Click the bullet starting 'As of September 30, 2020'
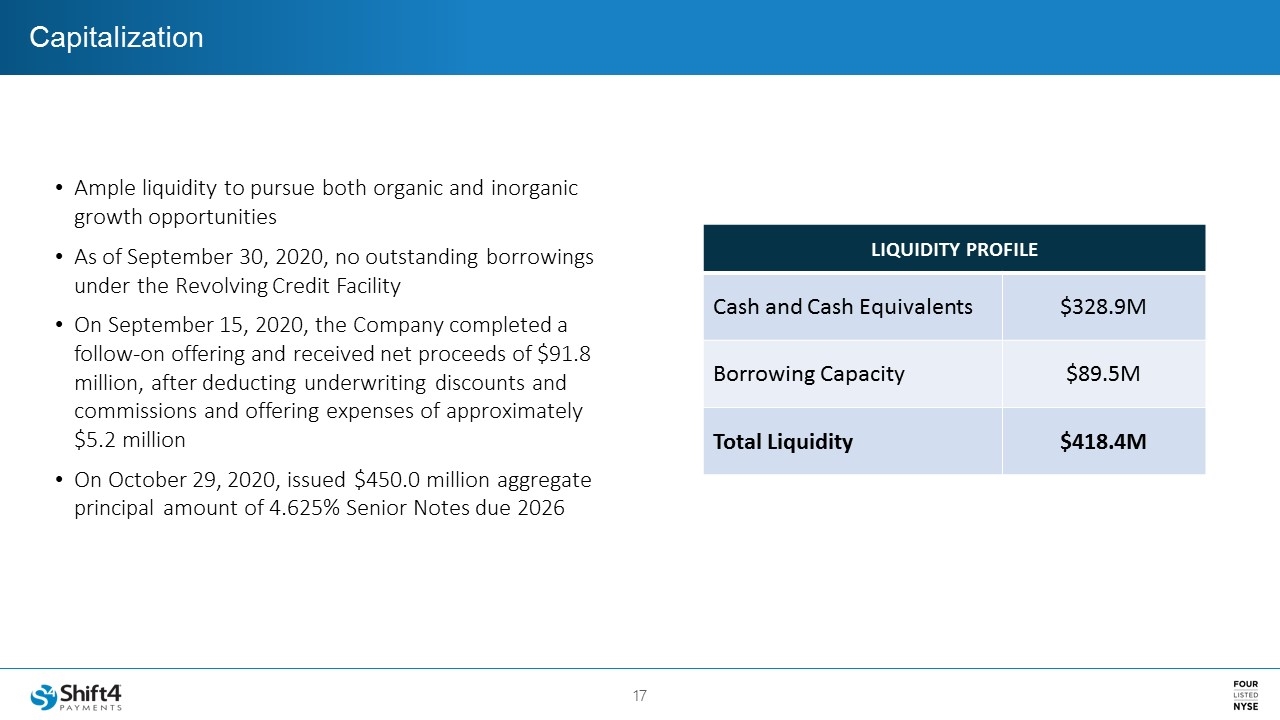Viewport: 1280px width, 720px height. click(x=326, y=271)
